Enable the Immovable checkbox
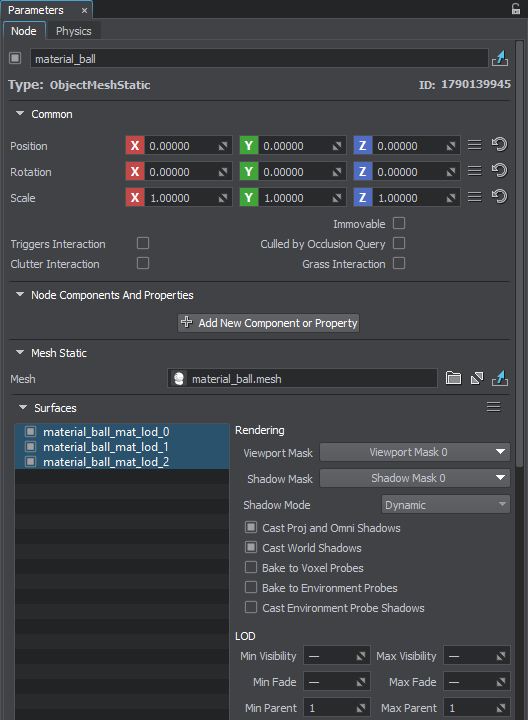528x720 pixels. pos(399,223)
